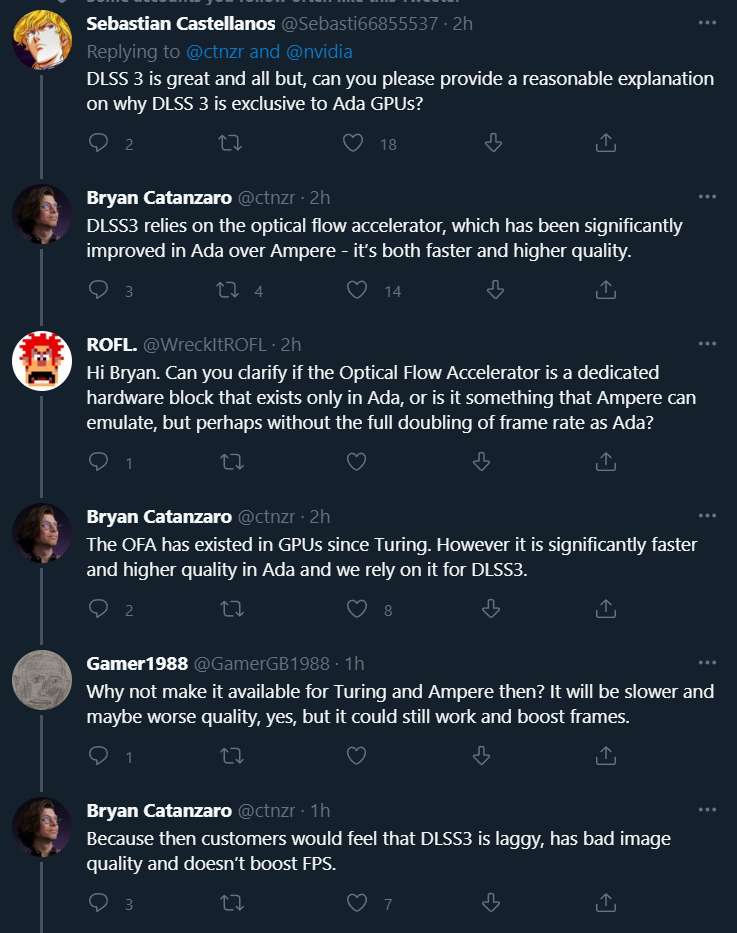Screen dimensions: 737x933
Task: Reply to Sebastian Castellanos's tweet
Action: pyautogui.click(x=98, y=143)
